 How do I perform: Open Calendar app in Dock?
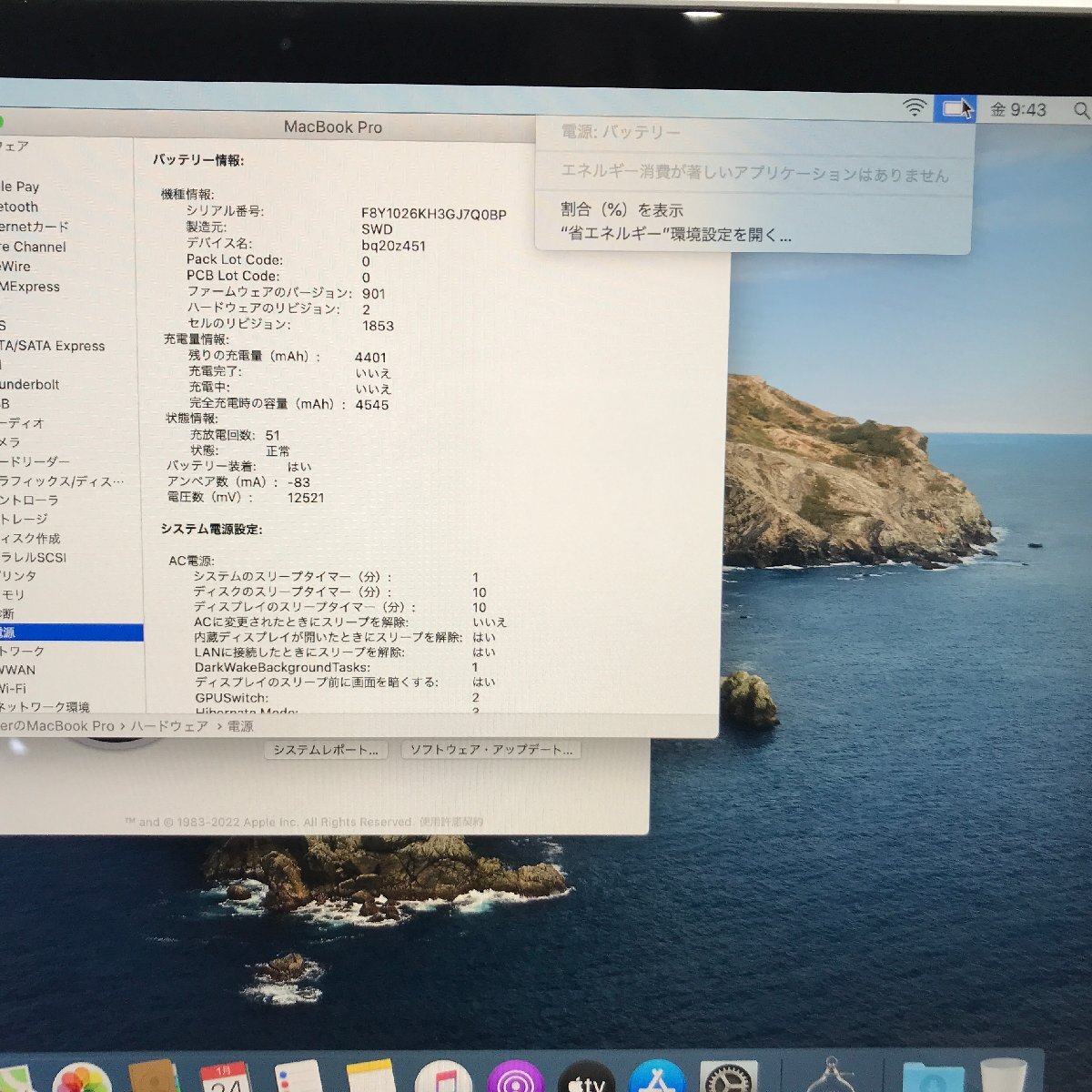point(227,1077)
